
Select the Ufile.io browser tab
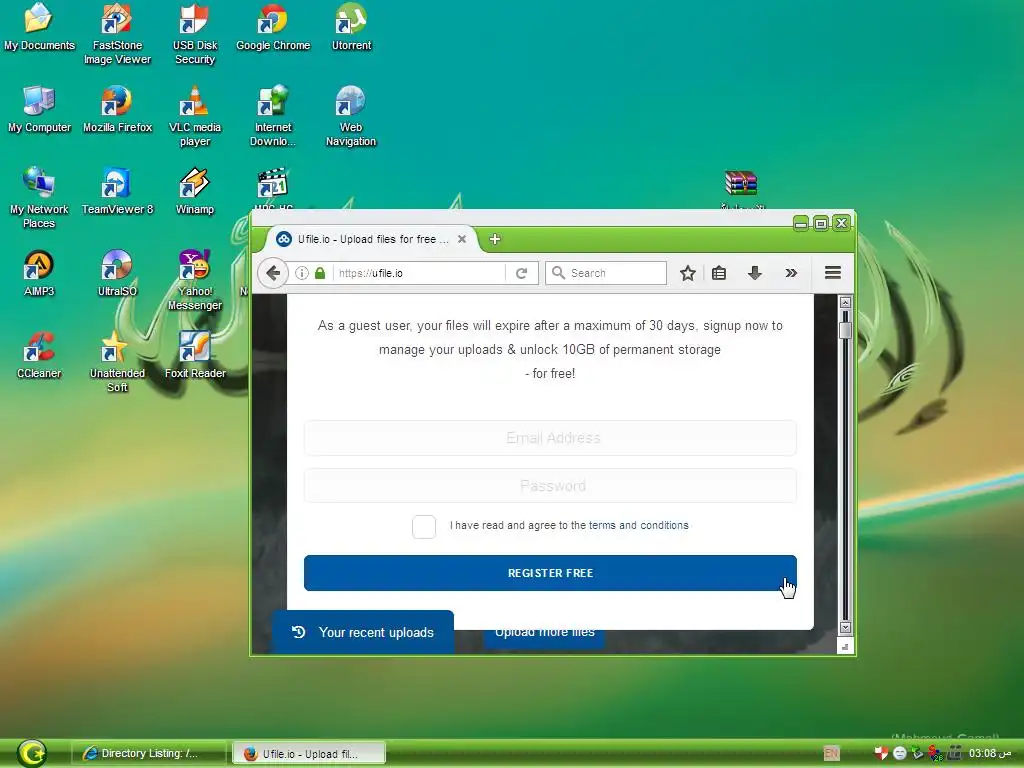pyautogui.click(x=372, y=239)
